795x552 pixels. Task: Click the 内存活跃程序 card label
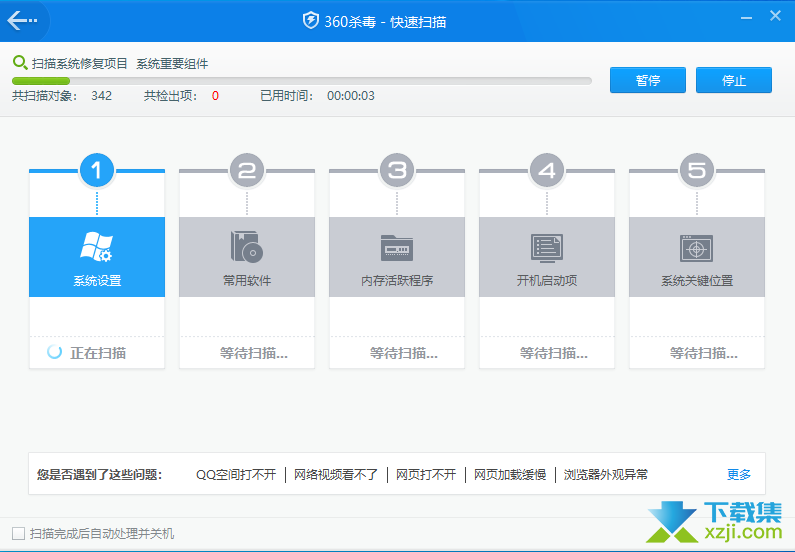click(397, 280)
